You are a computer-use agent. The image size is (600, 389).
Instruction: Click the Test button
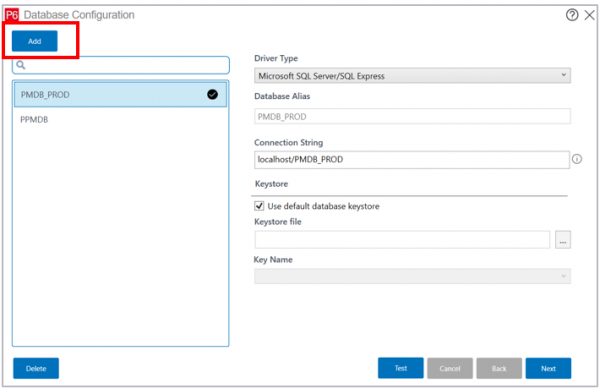pos(401,368)
